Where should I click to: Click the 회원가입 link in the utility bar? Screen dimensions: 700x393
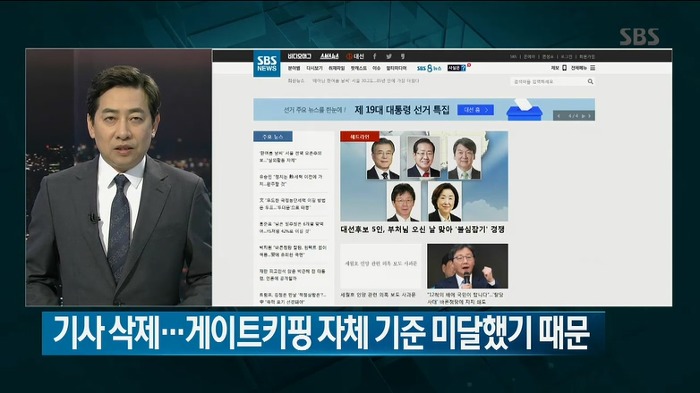587,57
